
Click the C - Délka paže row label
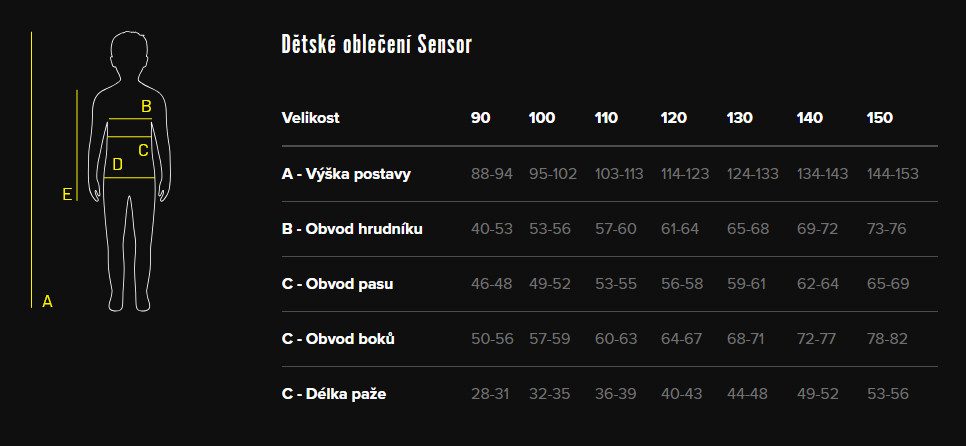pyautogui.click(x=334, y=394)
